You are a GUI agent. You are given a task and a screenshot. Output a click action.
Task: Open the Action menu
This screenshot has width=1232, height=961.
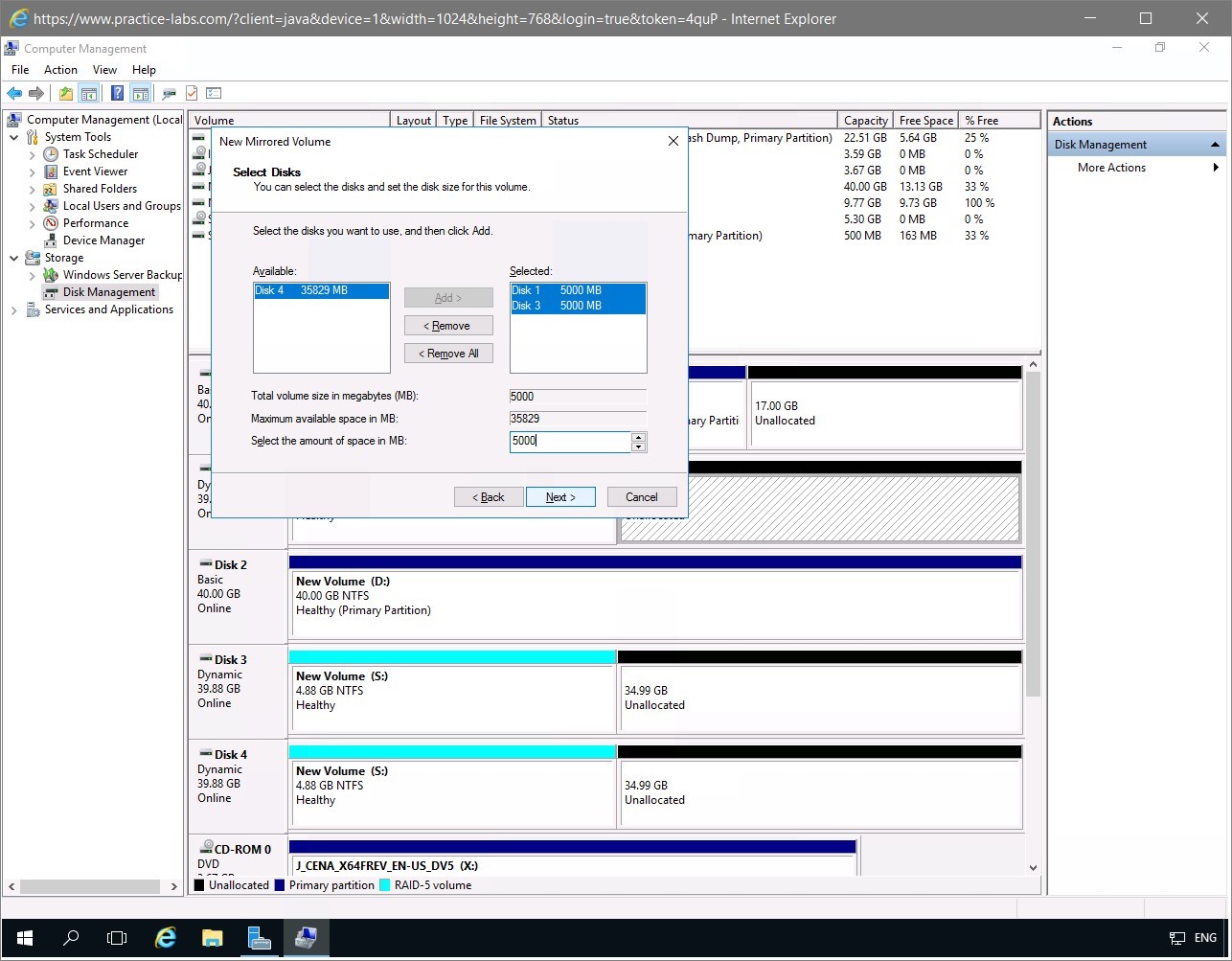[x=60, y=70]
